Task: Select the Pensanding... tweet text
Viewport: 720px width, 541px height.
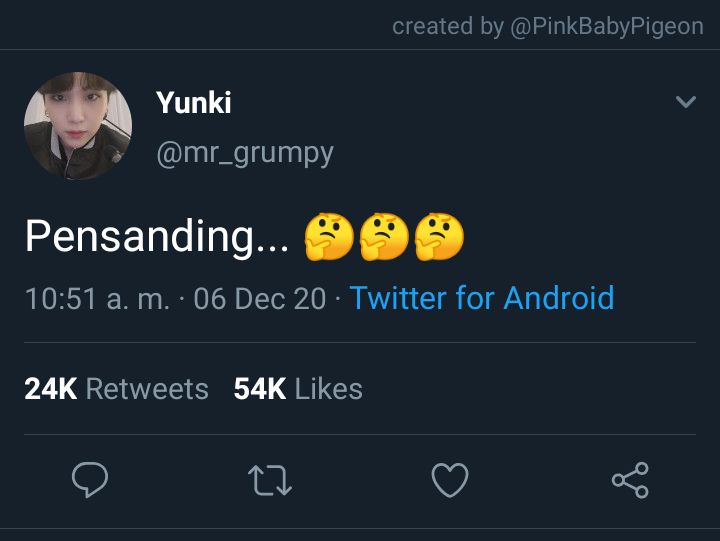Action: coord(157,237)
